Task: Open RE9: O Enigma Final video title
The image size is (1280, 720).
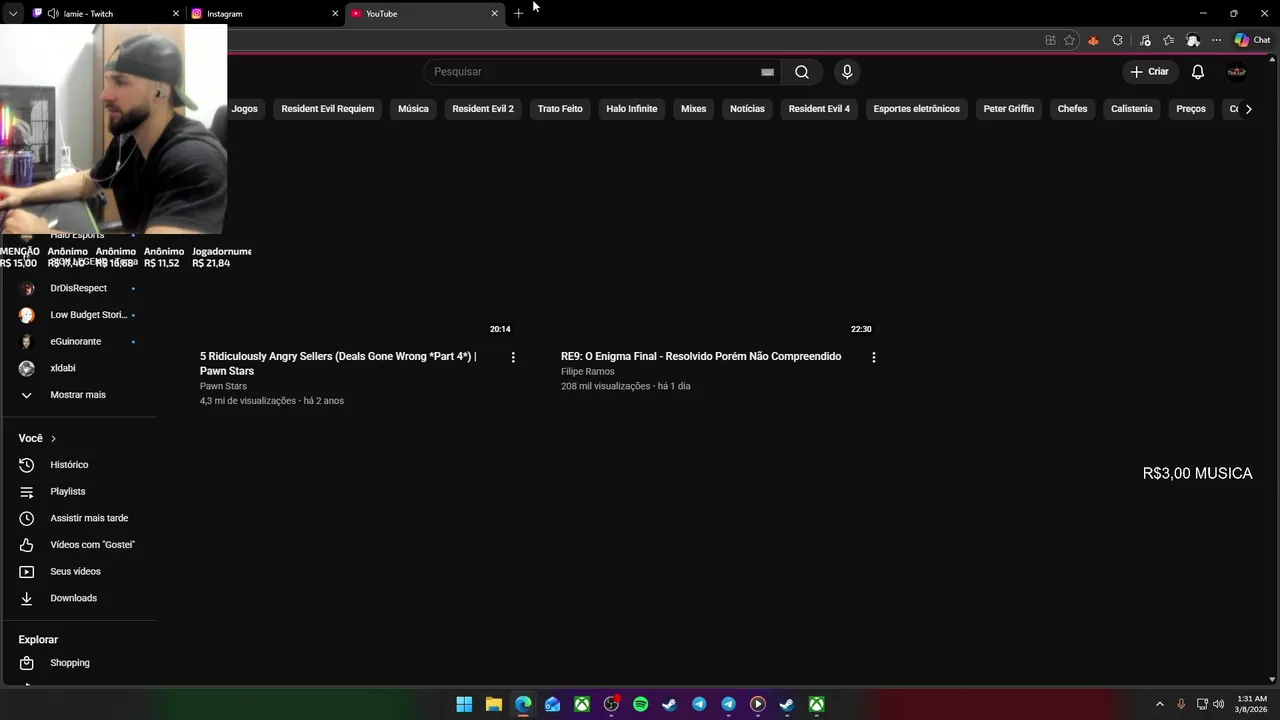Action: click(701, 356)
